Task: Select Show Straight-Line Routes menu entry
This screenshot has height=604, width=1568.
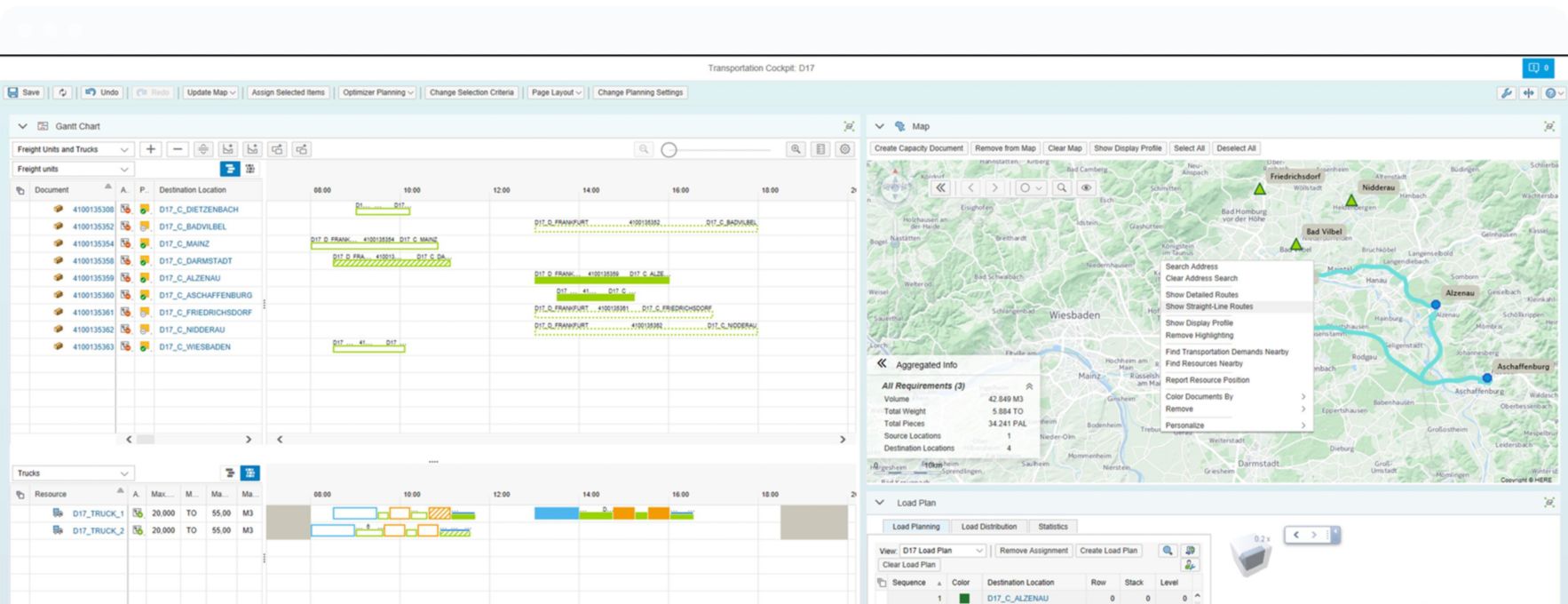Action: [x=1208, y=306]
